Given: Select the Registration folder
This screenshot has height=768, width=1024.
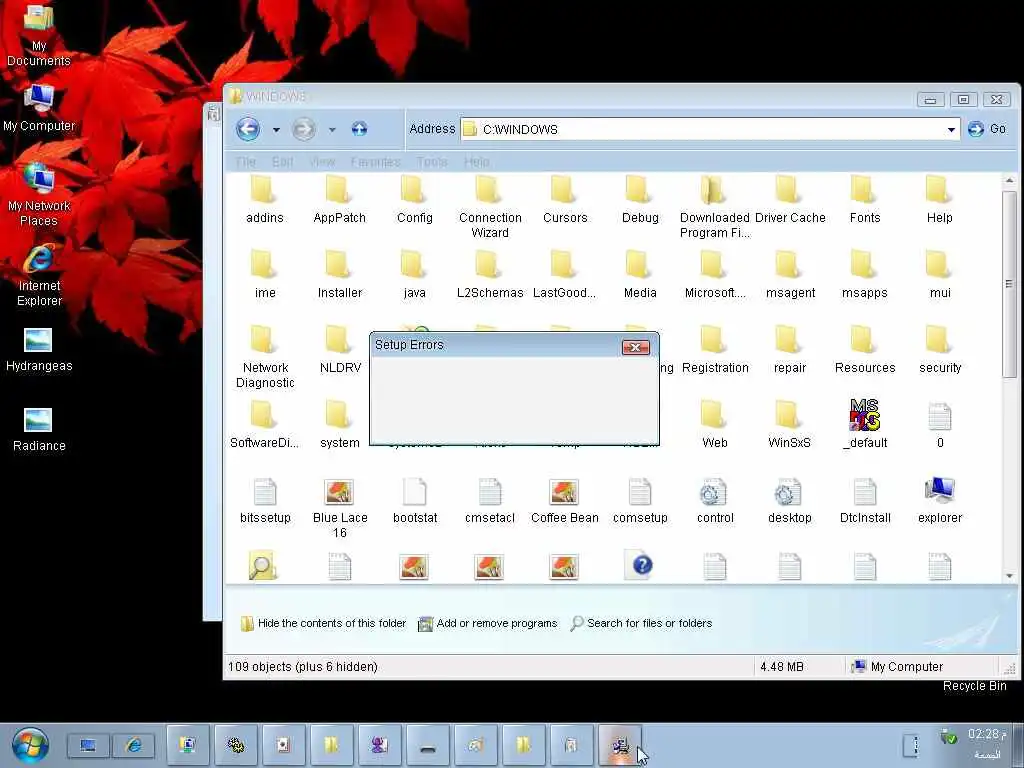Looking at the screenshot, I should pyautogui.click(x=714, y=350).
